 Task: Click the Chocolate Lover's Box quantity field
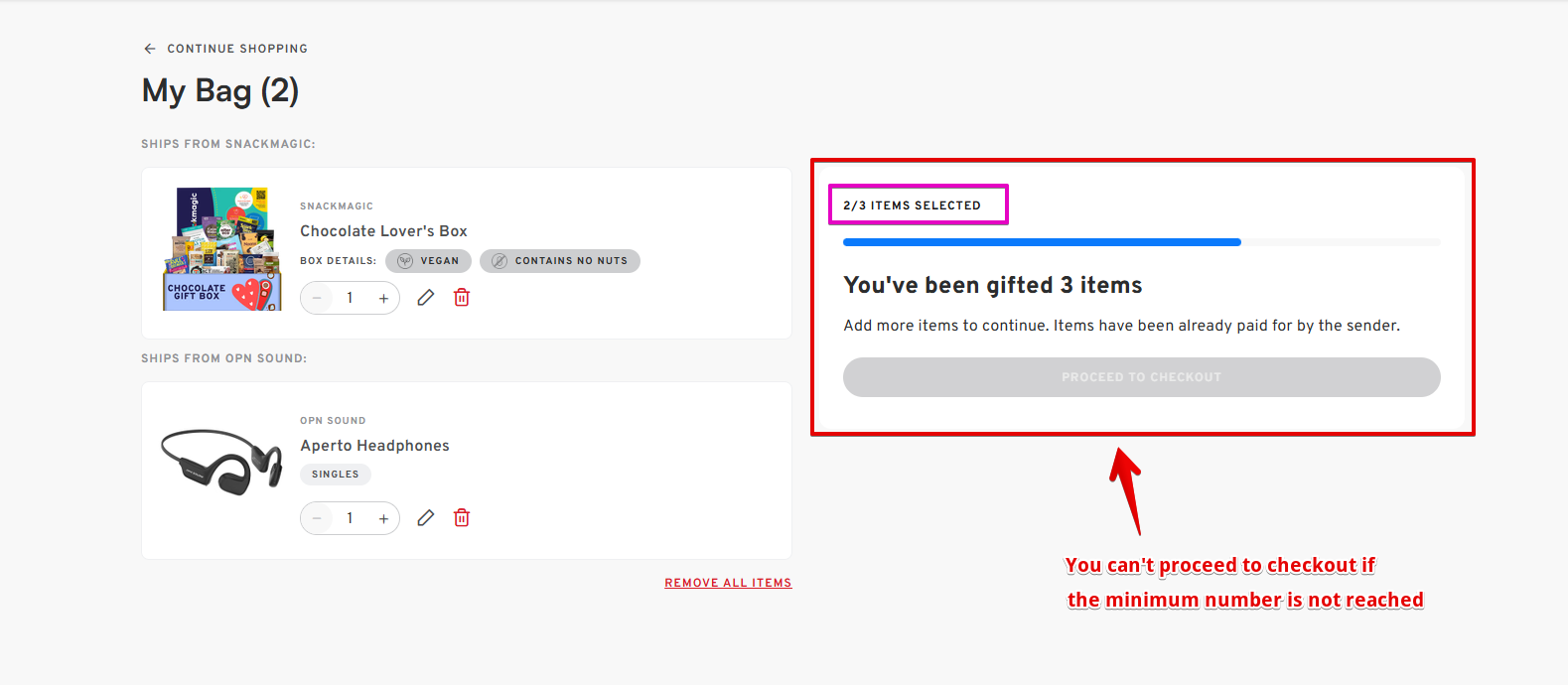point(350,298)
